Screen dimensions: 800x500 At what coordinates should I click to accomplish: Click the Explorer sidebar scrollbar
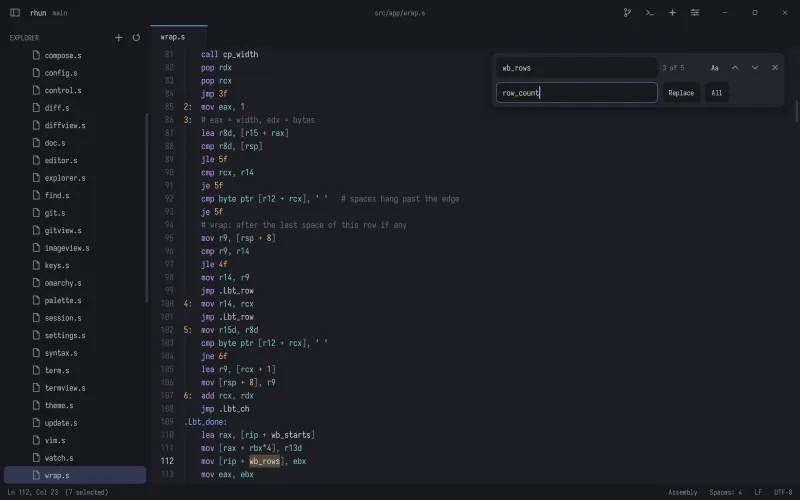click(x=147, y=207)
